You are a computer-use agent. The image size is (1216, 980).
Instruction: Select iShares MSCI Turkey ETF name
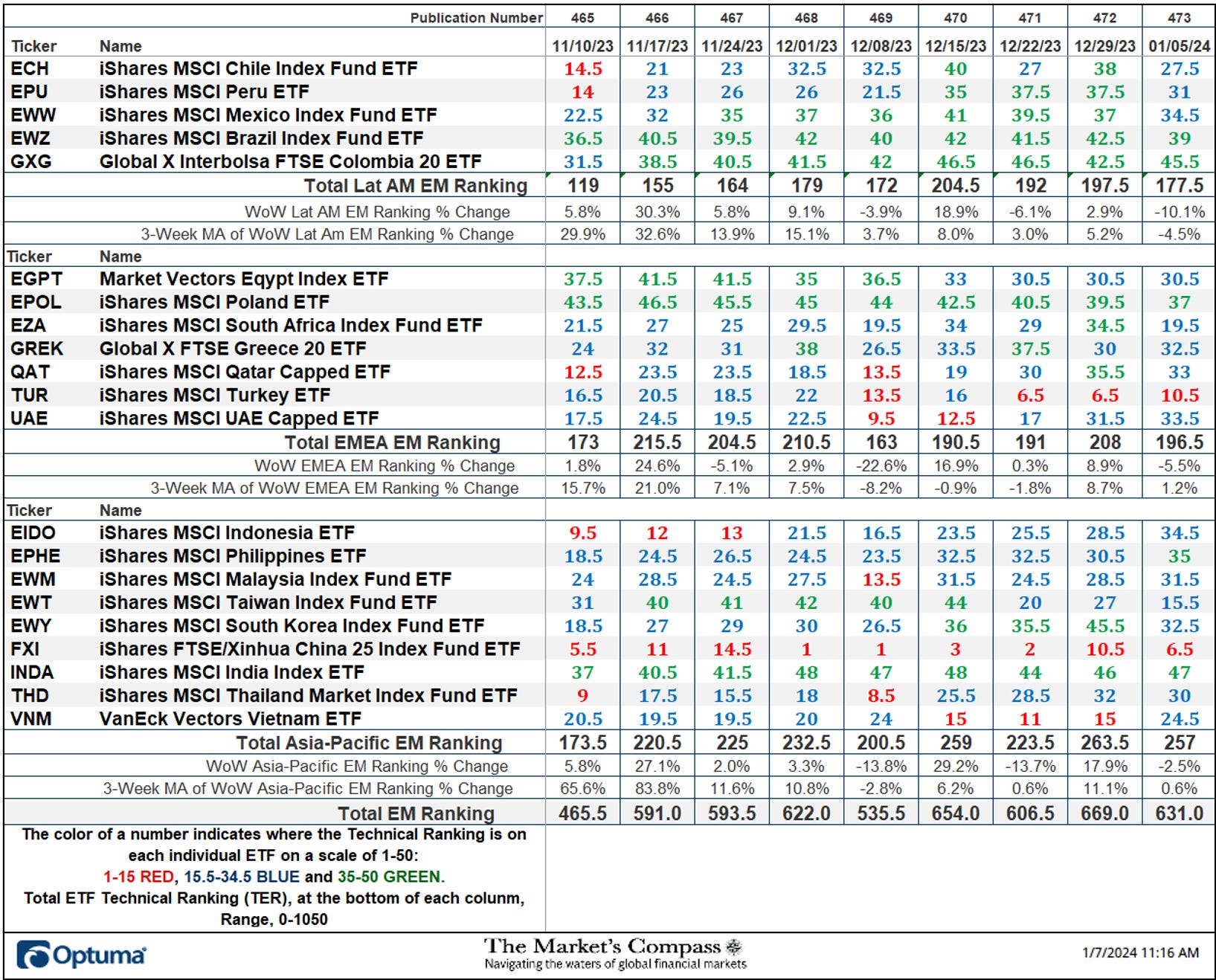215,395
